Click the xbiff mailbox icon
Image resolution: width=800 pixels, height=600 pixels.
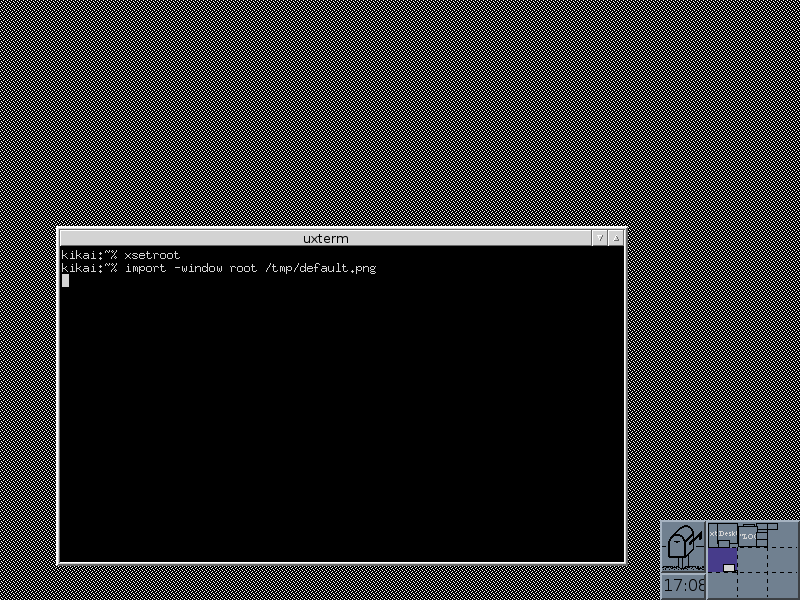[x=684, y=546]
